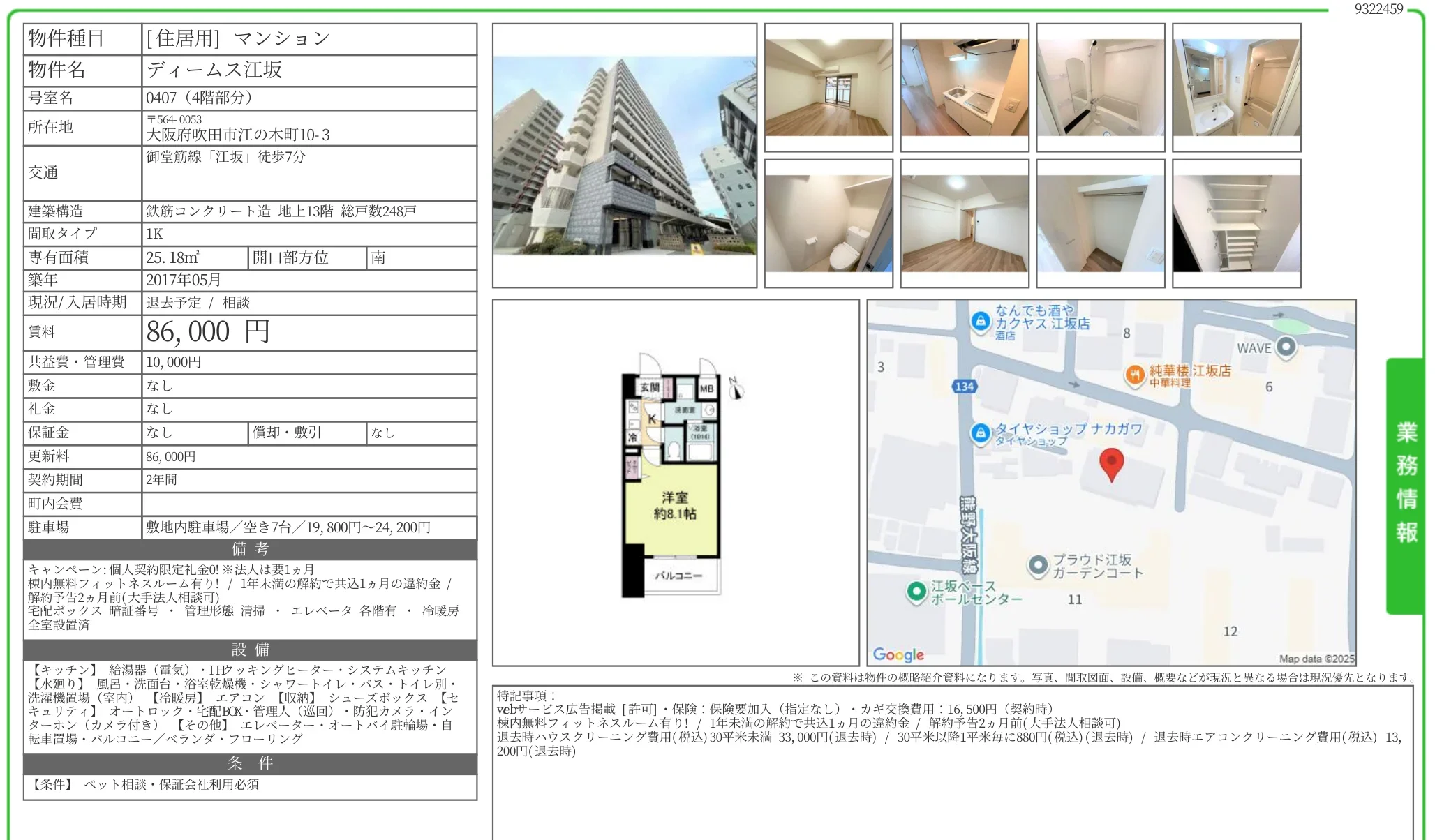
Task: Click the MB label on floor plan
Action: (706, 389)
